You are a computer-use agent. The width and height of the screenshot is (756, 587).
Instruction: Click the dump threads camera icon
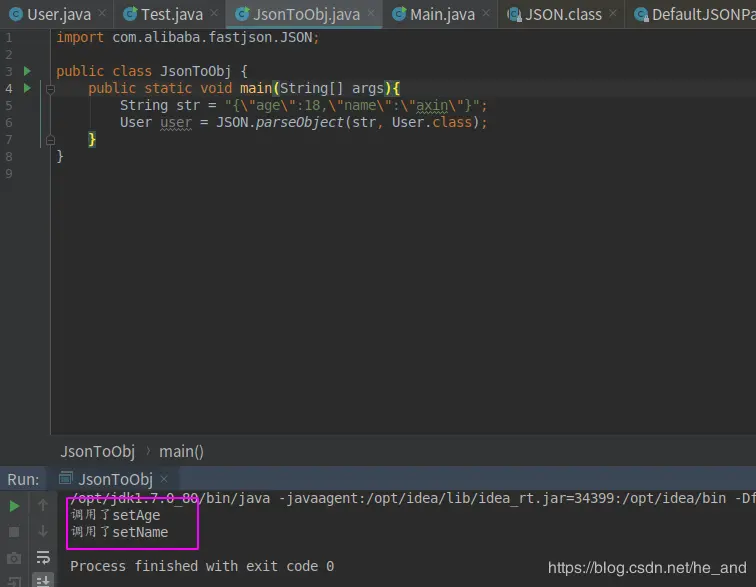coord(14,558)
